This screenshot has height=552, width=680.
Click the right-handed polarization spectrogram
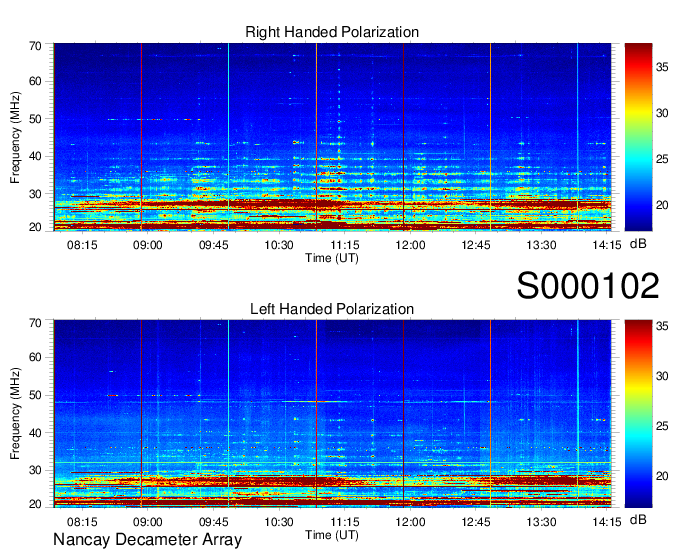pos(332,137)
